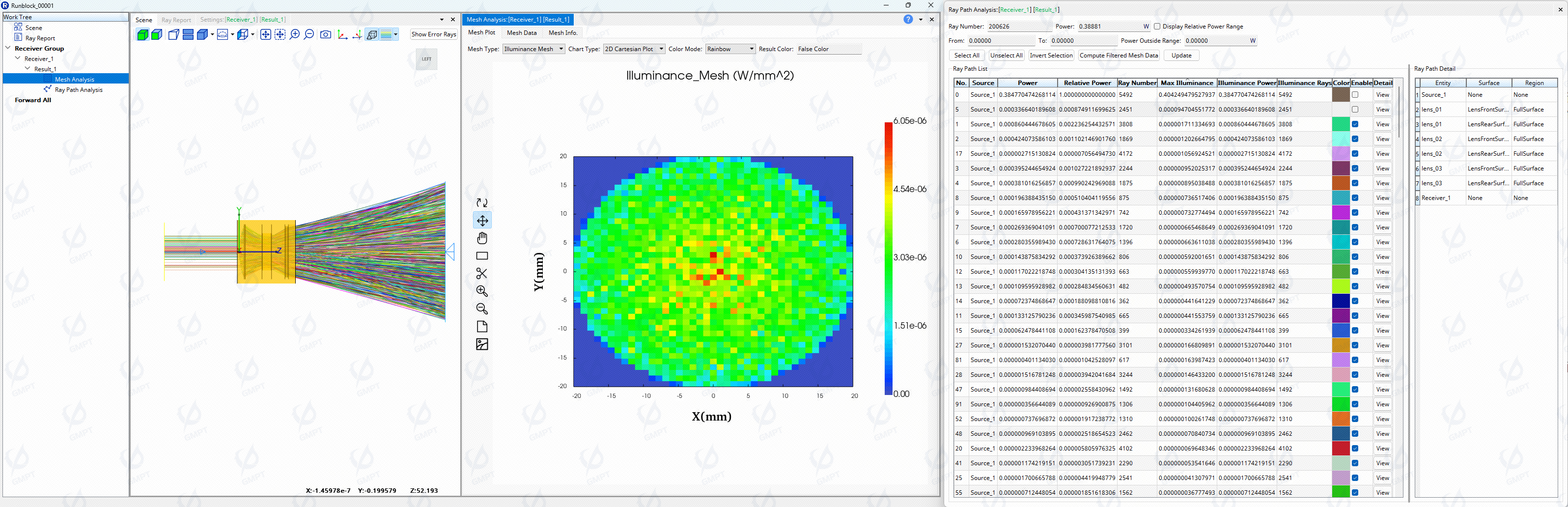
Task: Click the magnifier plus plot tool
Action: [x=482, y=291]
